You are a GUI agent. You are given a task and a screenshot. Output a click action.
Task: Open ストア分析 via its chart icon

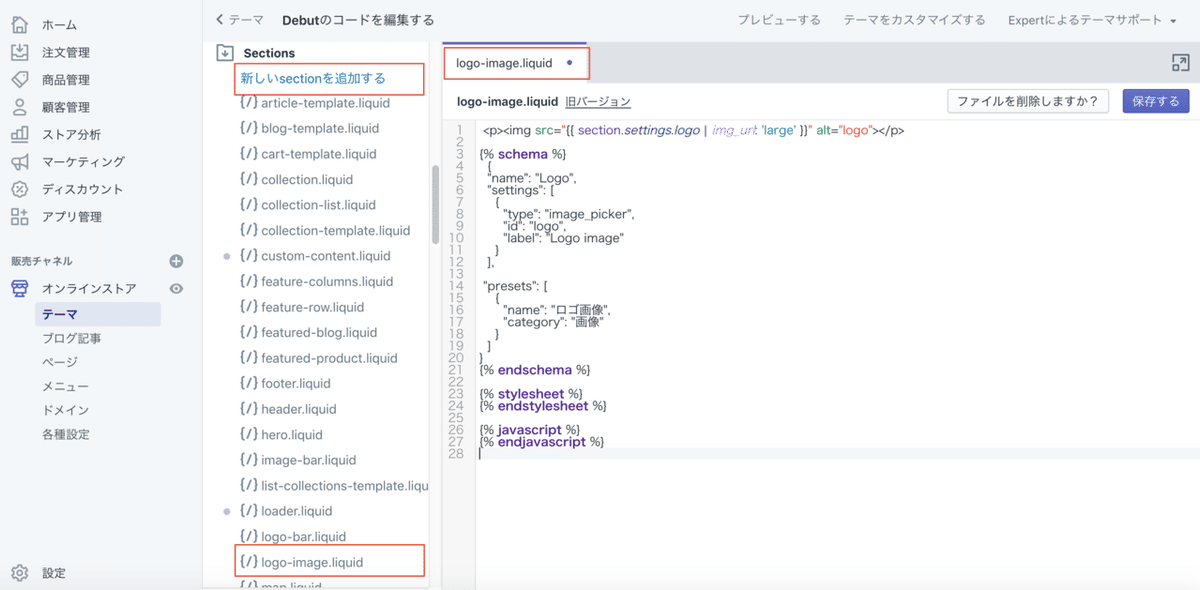tap(20, 134)
